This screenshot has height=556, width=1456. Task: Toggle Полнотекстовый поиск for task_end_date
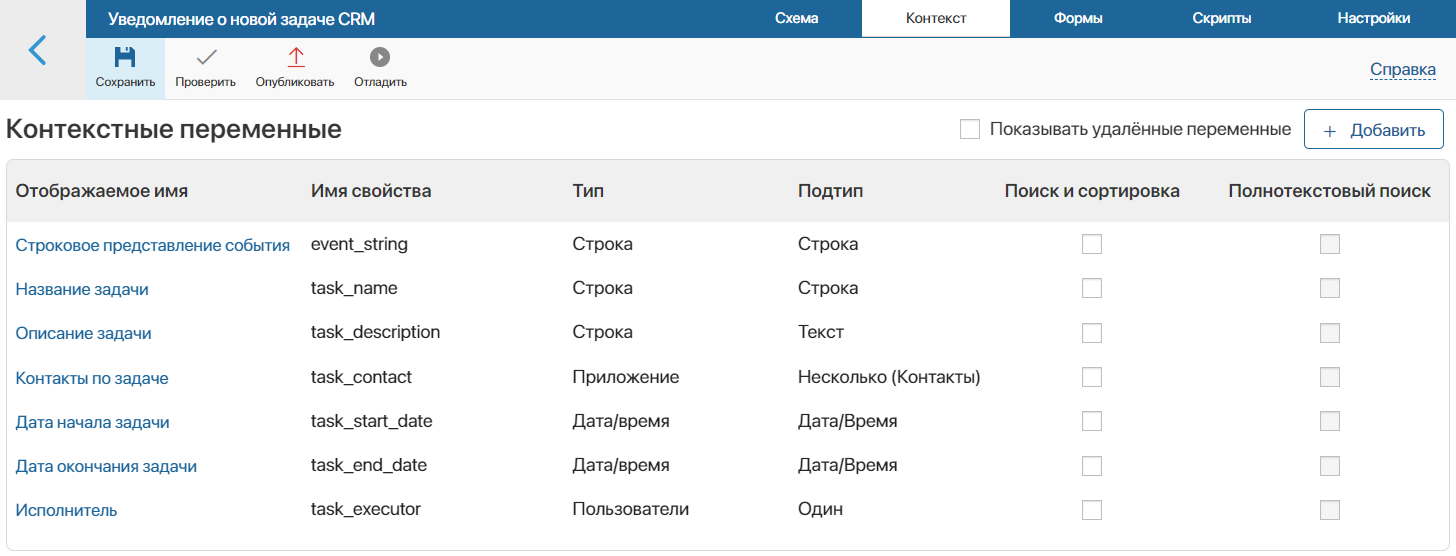(1330, 466)
